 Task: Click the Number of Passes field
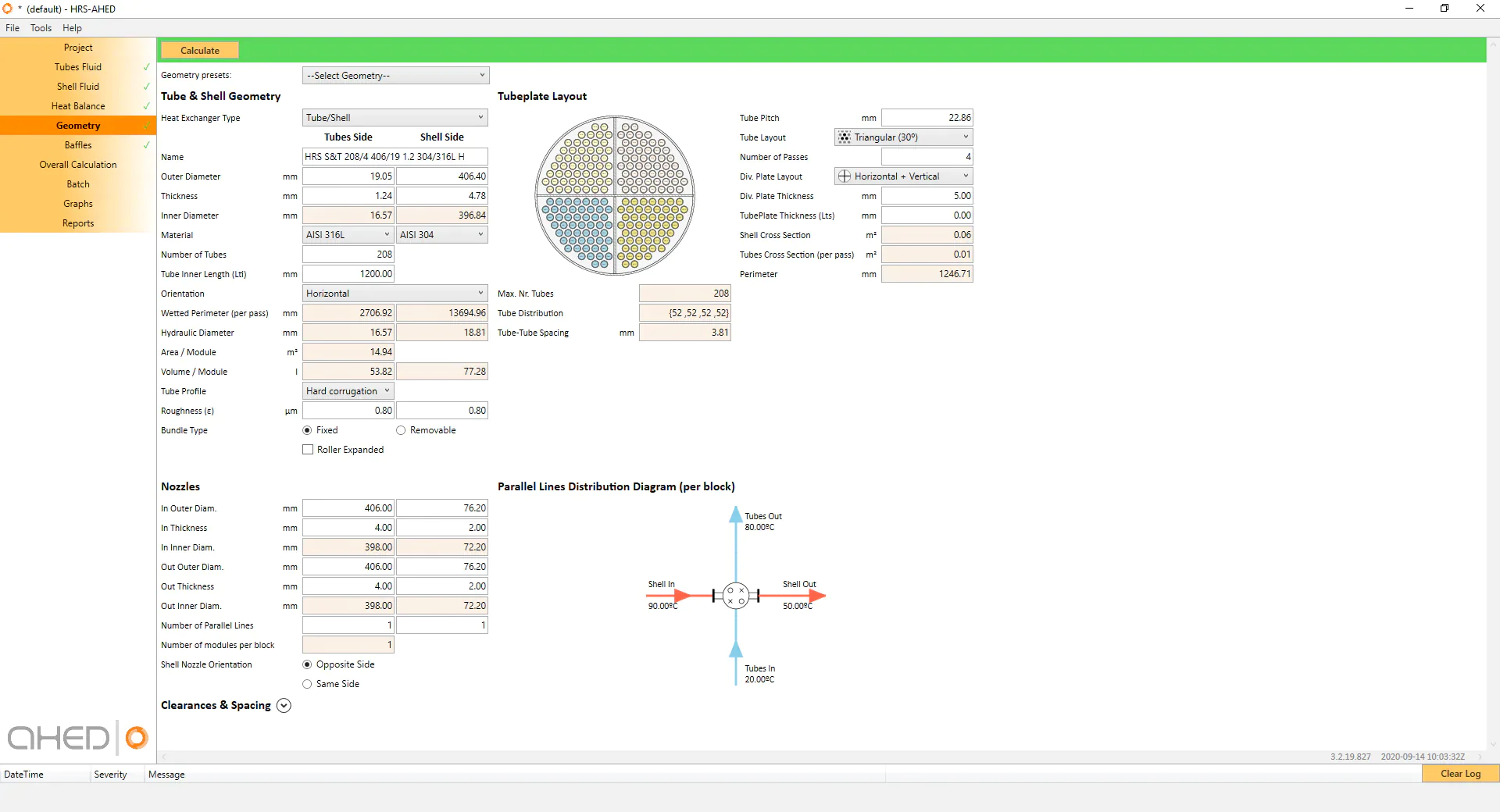pyautogui.click(x=927, y=157)
